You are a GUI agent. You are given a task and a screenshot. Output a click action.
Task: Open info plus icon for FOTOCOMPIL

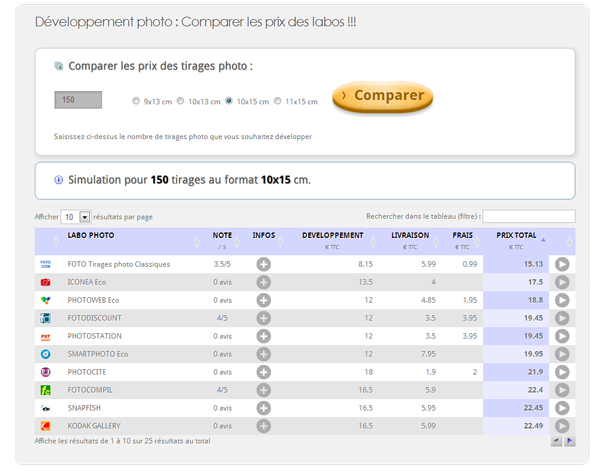[263, 390]
